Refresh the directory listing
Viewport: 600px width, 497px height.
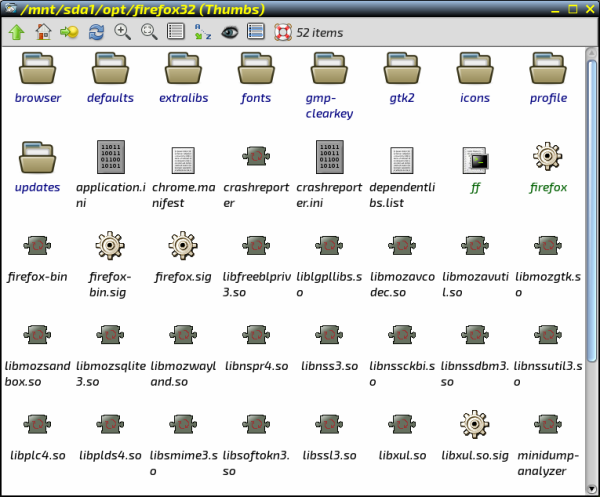(x=96, y=32)
